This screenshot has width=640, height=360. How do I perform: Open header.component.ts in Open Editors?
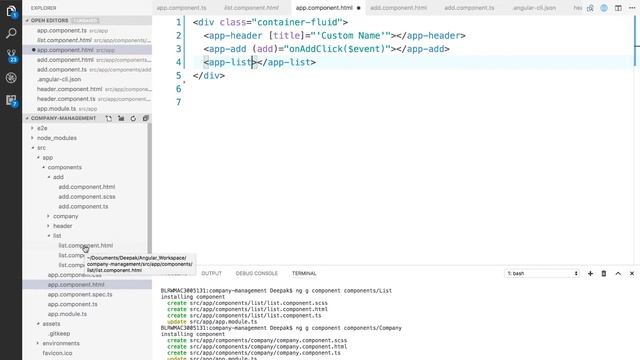click(66, 99)
